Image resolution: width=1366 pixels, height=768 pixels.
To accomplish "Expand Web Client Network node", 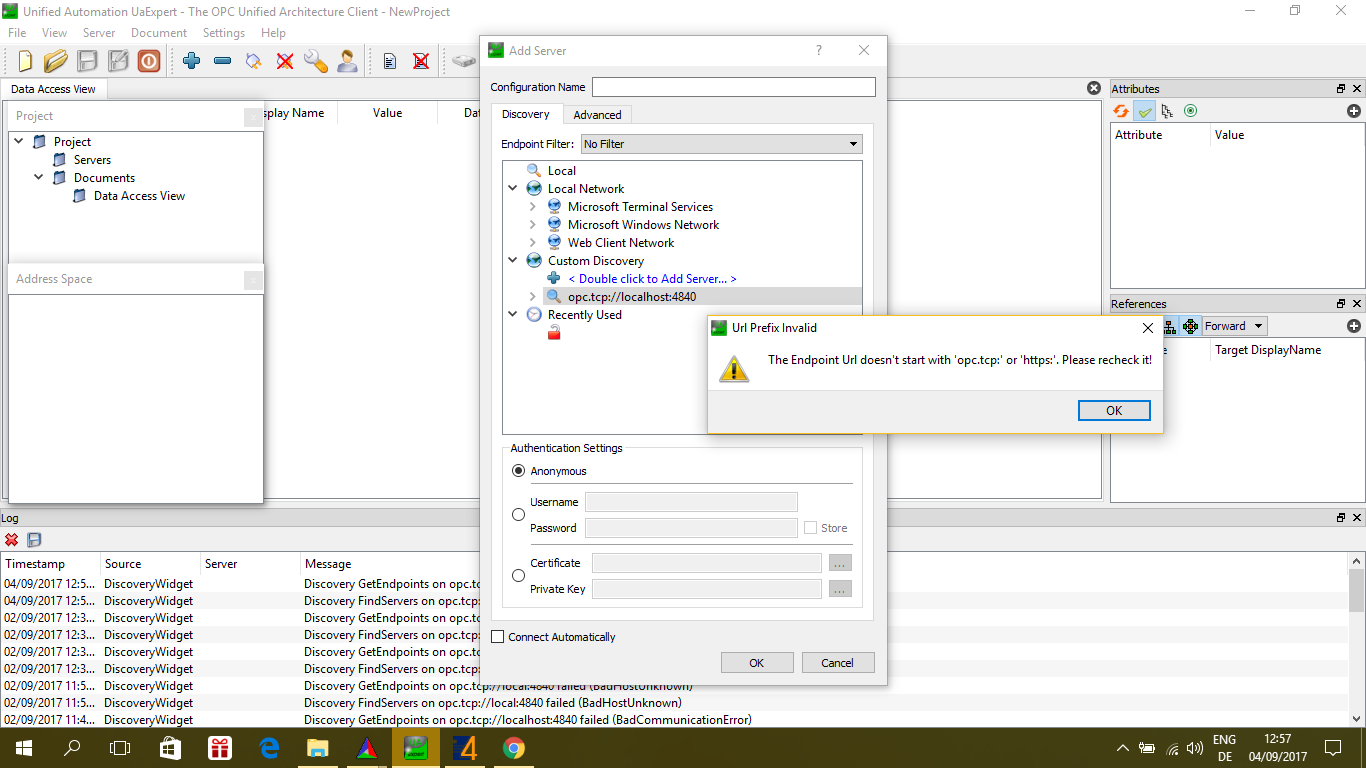I will pyautogui.click(x=533, y=243).
